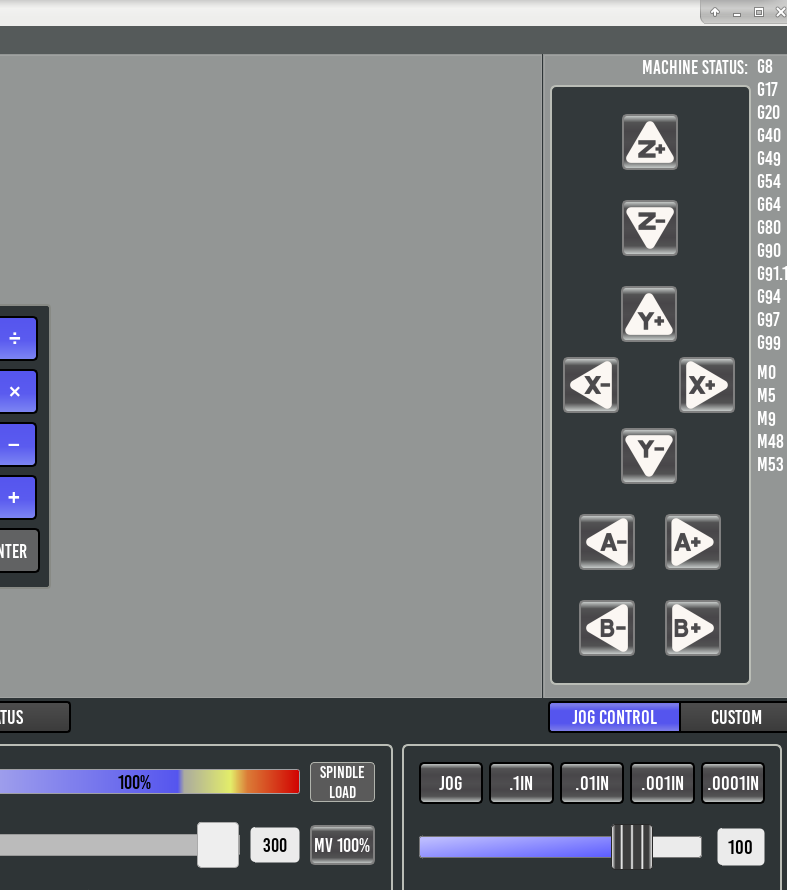
Task: Click G97 status code
Action: (x=768, y=320)
